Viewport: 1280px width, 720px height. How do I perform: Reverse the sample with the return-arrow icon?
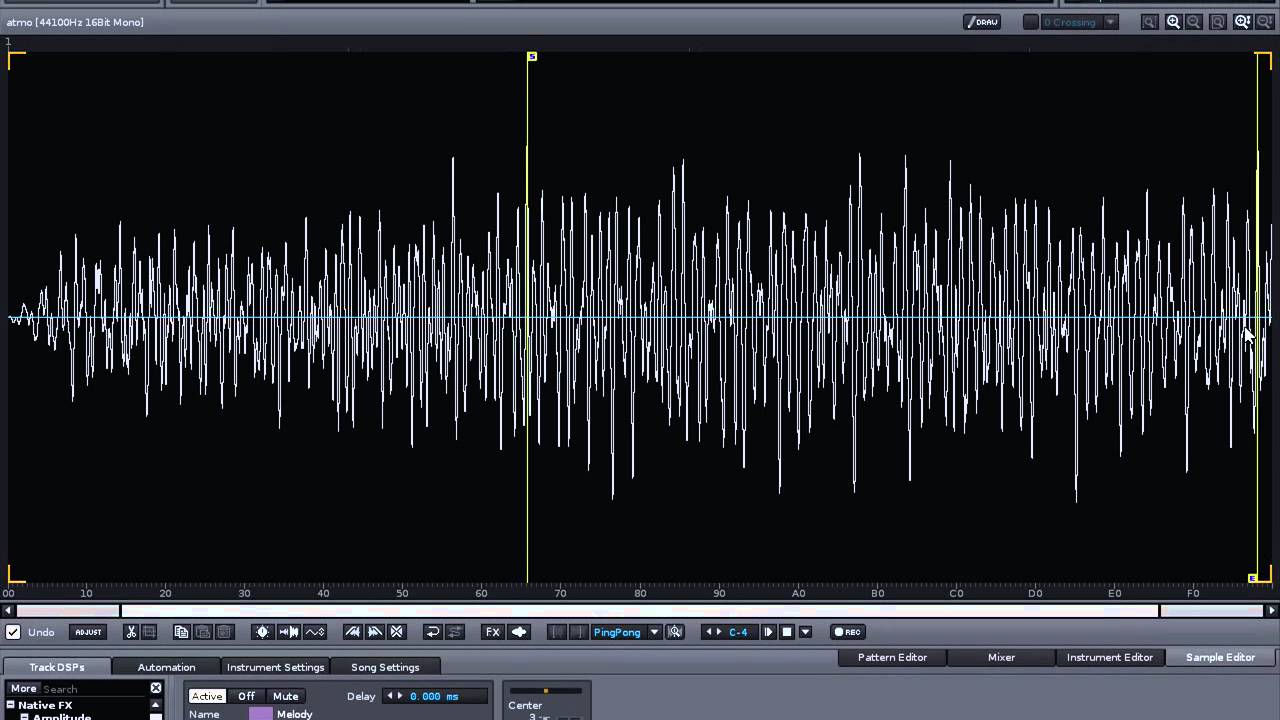pyautogui.click(x=433, y=632)
